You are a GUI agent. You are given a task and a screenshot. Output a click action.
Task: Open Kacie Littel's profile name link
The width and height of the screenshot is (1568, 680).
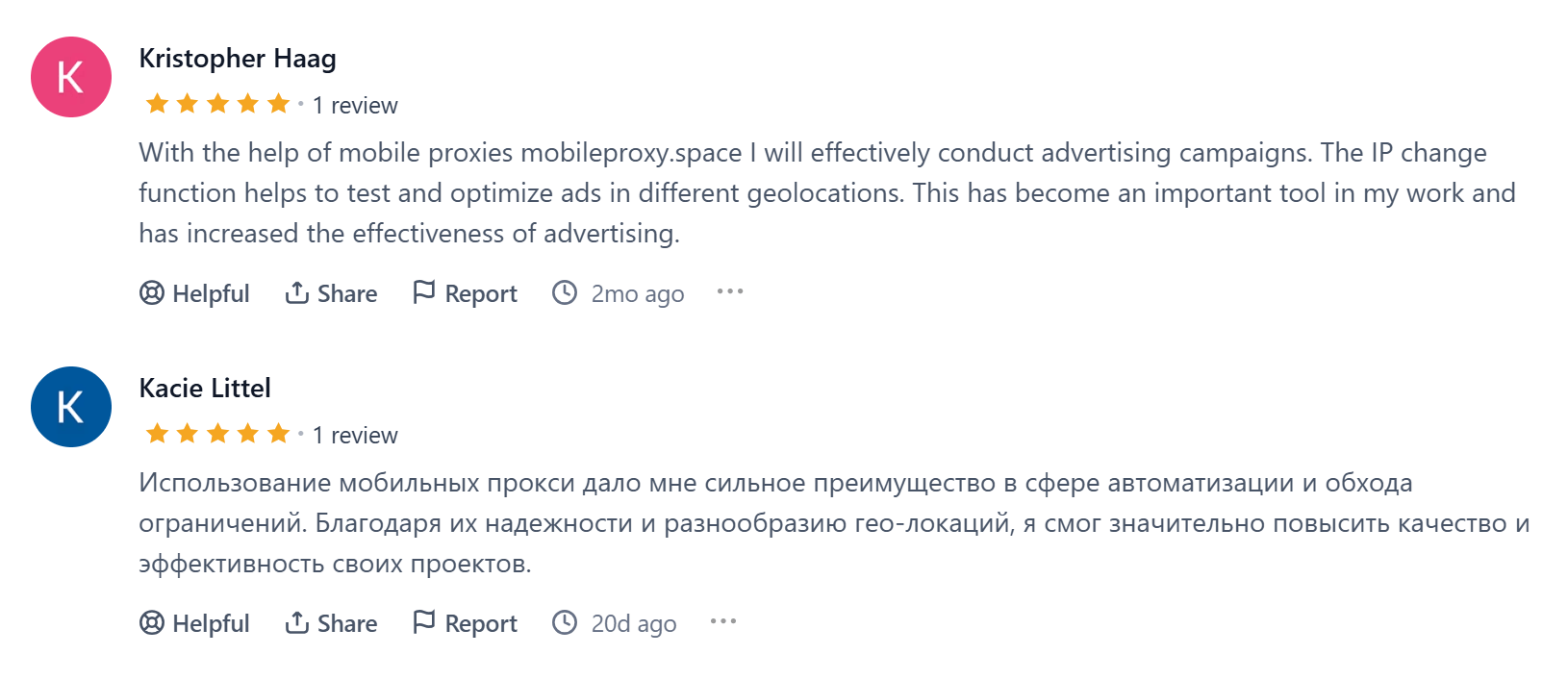[x=205, y=389]
